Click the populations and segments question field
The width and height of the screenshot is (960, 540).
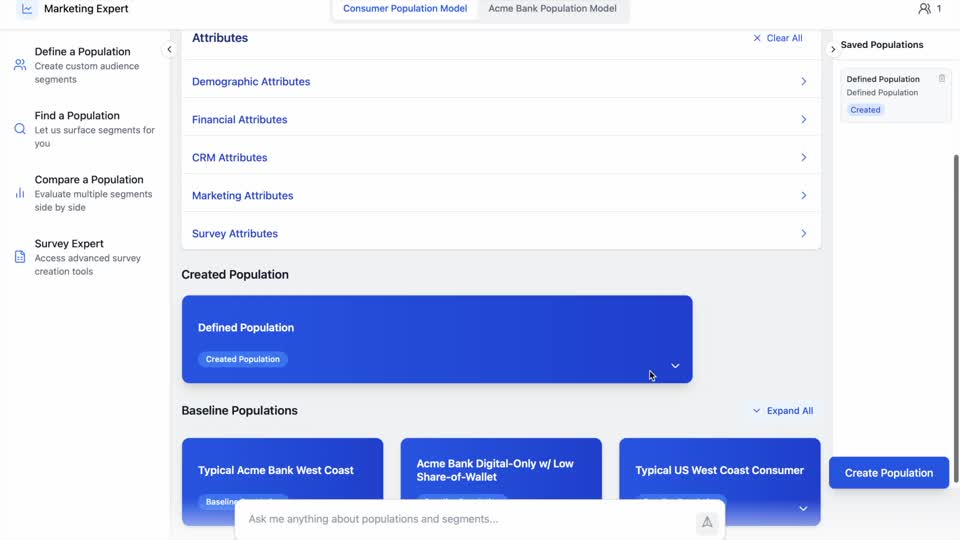(468, 519)
